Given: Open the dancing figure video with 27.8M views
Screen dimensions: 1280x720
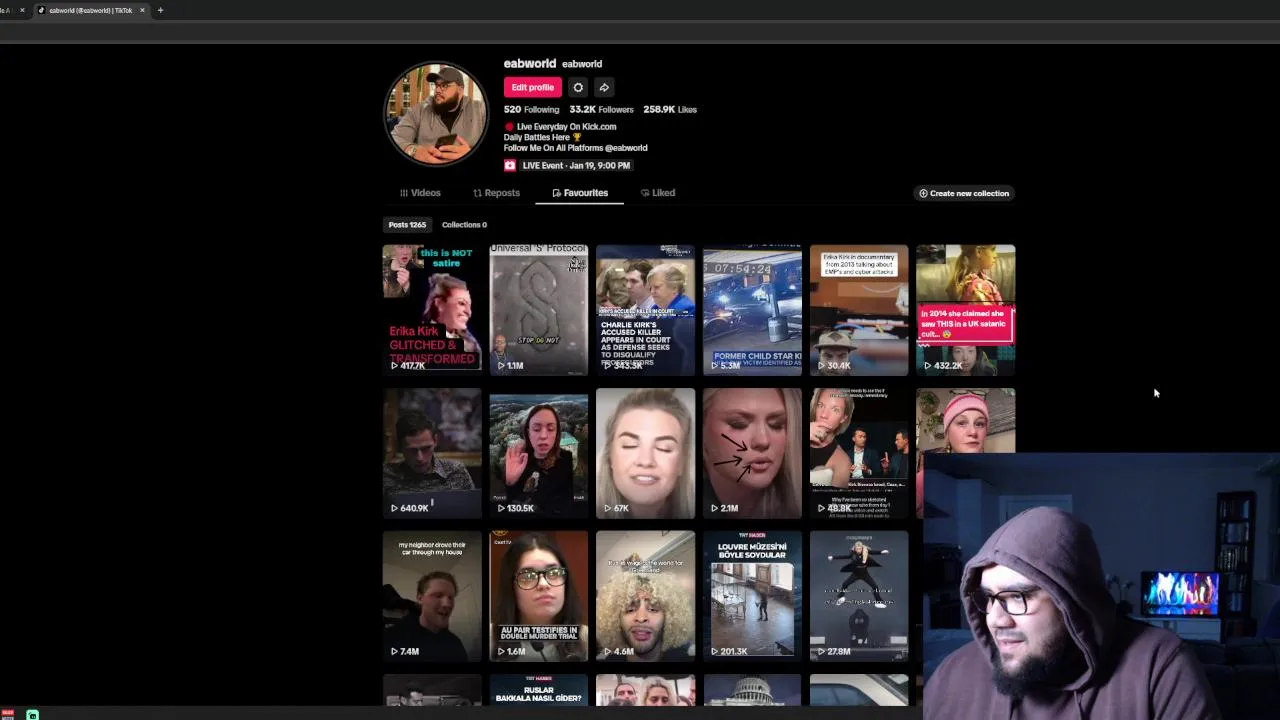Looking at the screenshot, I should click(x=859, y=596).
